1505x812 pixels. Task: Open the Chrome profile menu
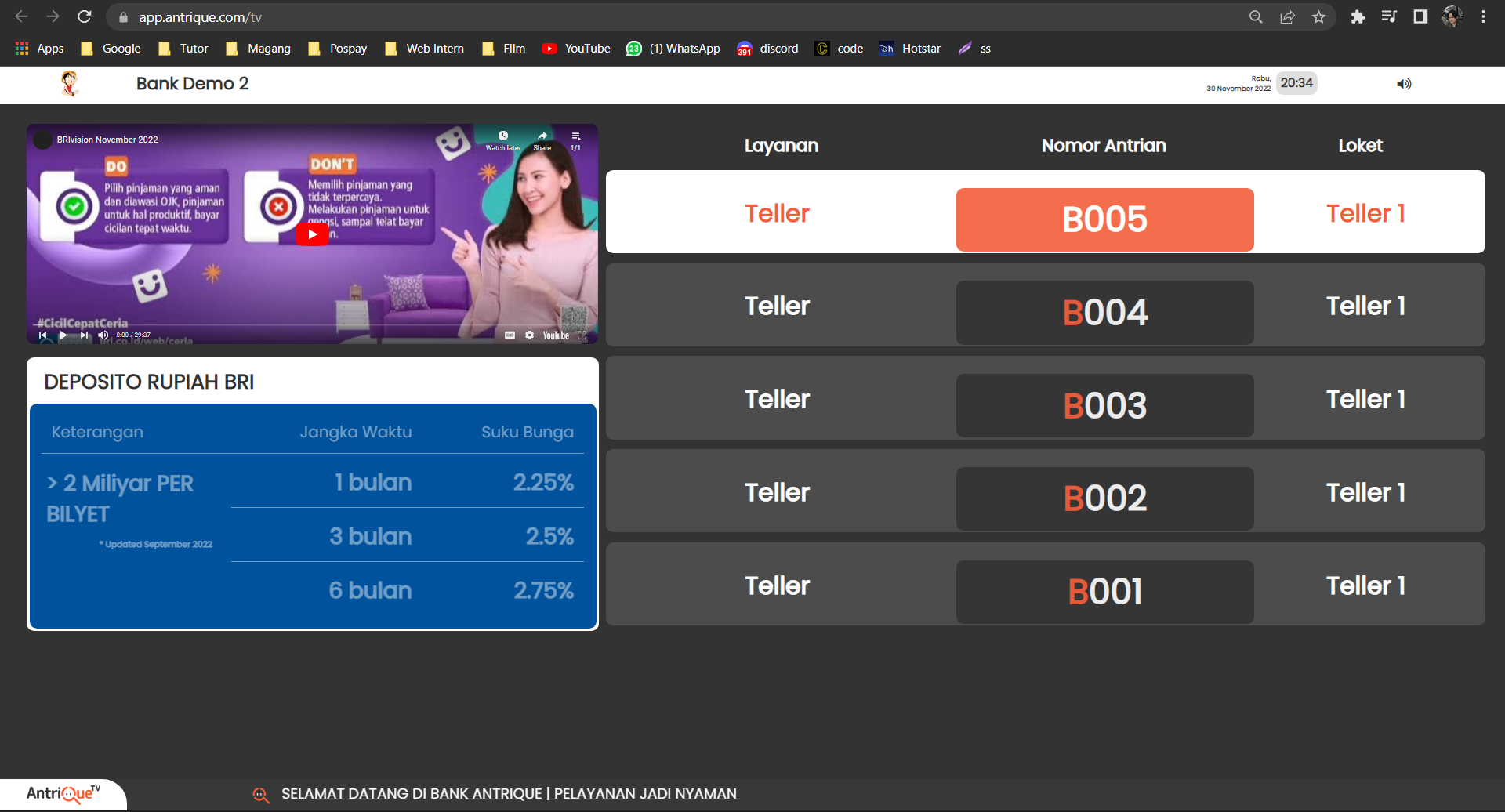click(x=1452, y=16)
